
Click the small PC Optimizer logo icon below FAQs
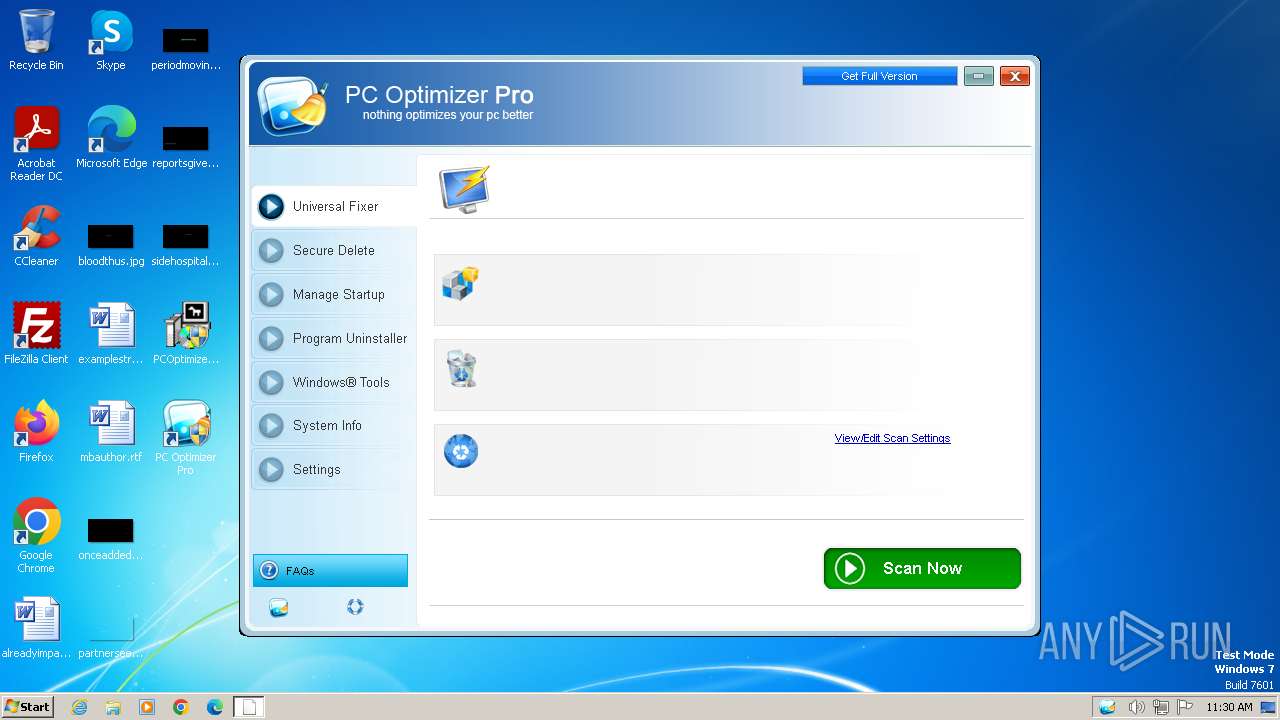[x=279, y=607]
